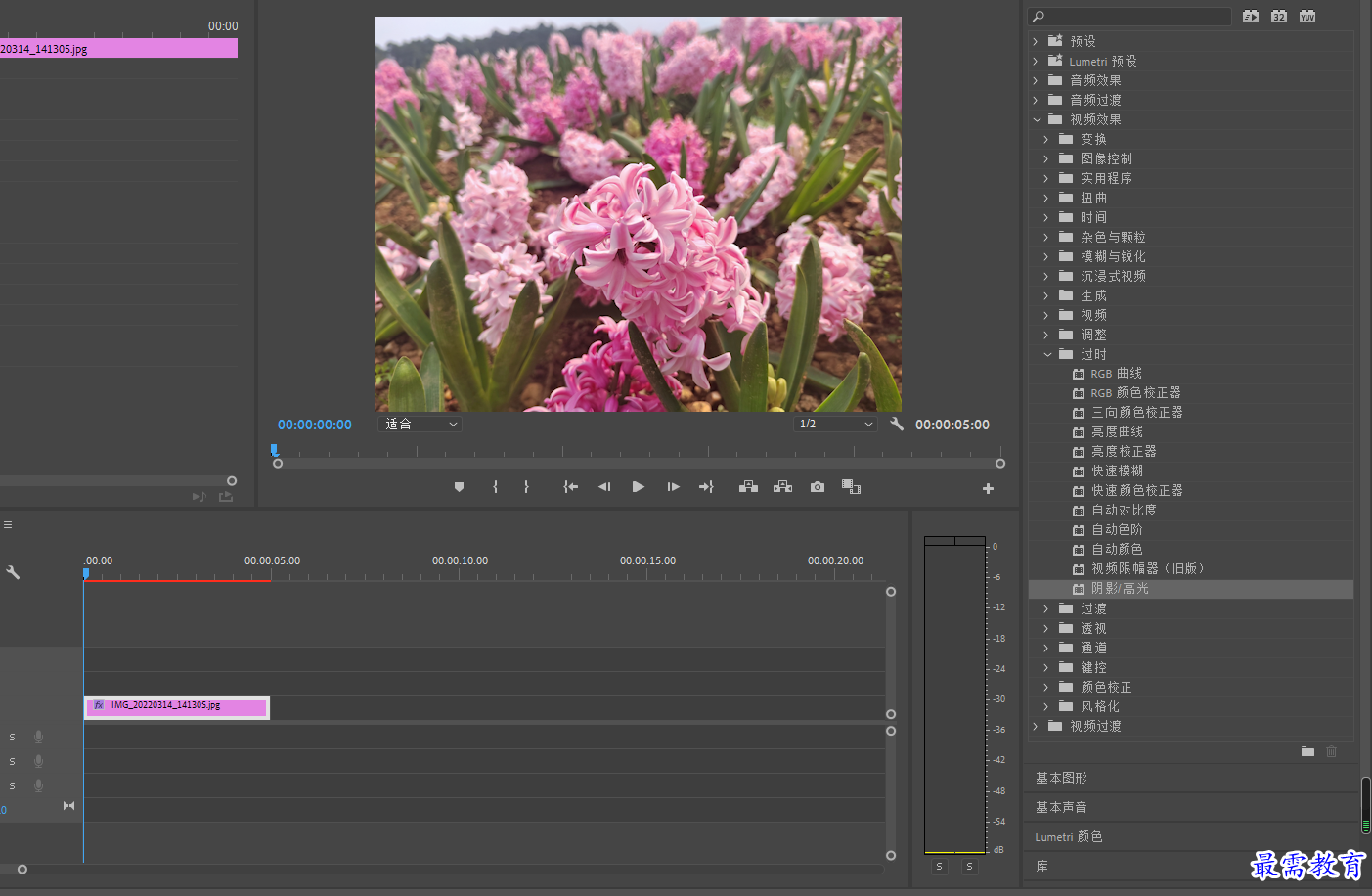
Task: Select IMG_20220314_141305.jpg clip in timeline
Action: pos(177,706)
